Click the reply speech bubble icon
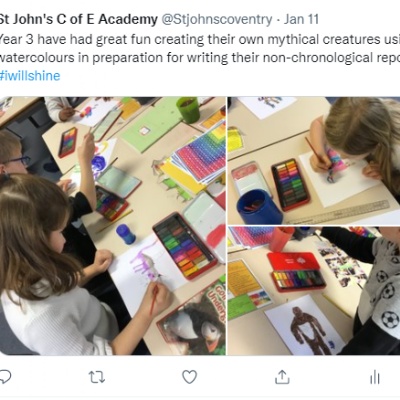This screenshot has width=400, height=400. [x=5, y=377]
